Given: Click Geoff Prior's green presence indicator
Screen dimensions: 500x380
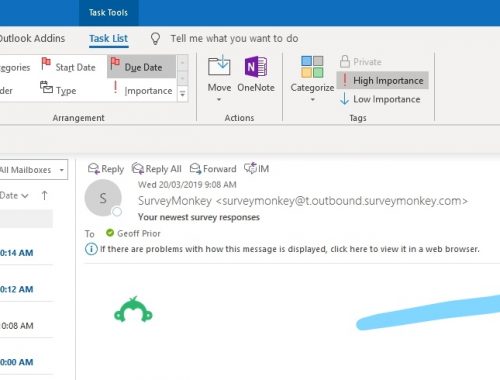Looking at the screenshot, I should pyautogui.click(x=110, y=233).
